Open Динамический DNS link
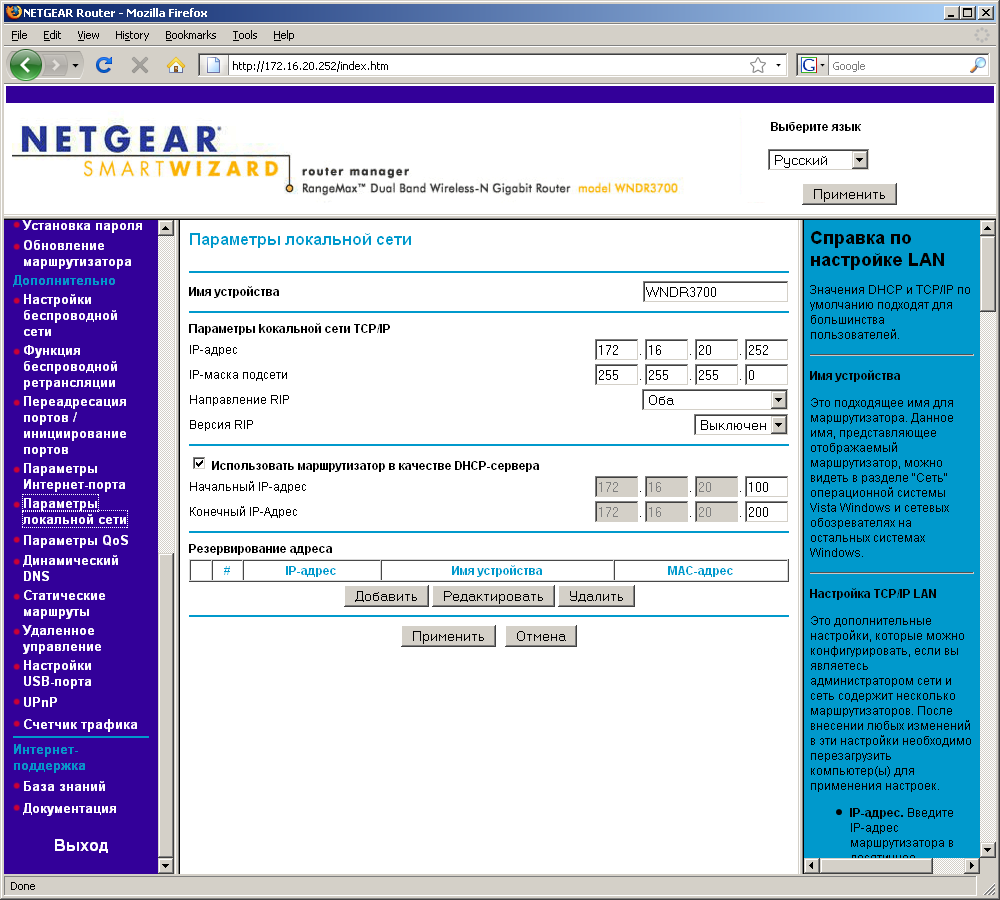Screen dimensions: 1000x900 click(70, 568)
